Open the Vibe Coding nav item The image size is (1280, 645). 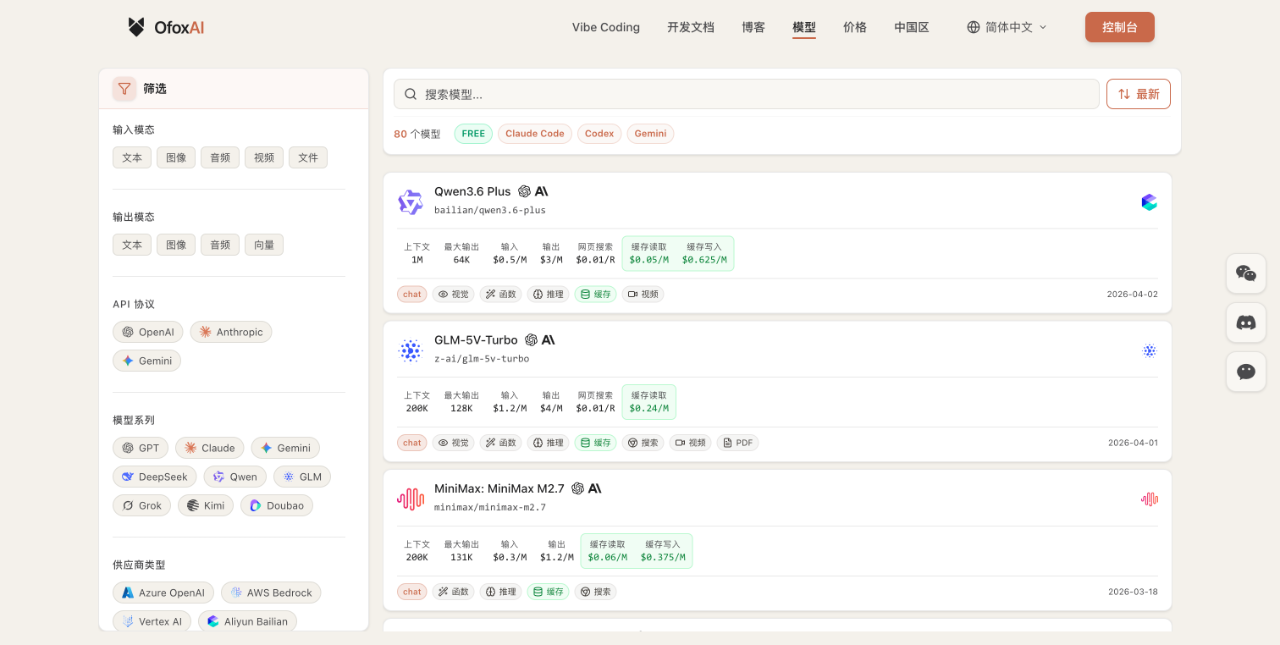tap(605, 27)
